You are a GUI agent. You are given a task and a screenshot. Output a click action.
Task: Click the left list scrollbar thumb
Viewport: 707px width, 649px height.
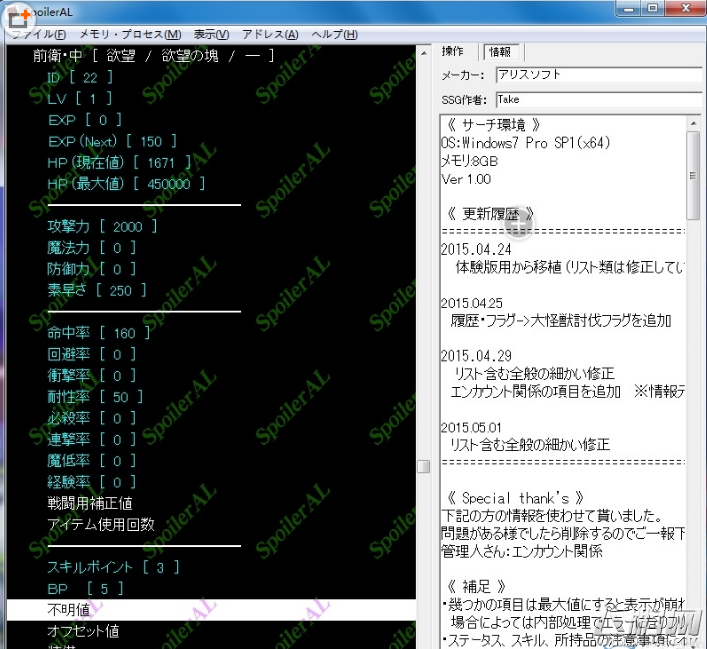pos(424,466)
